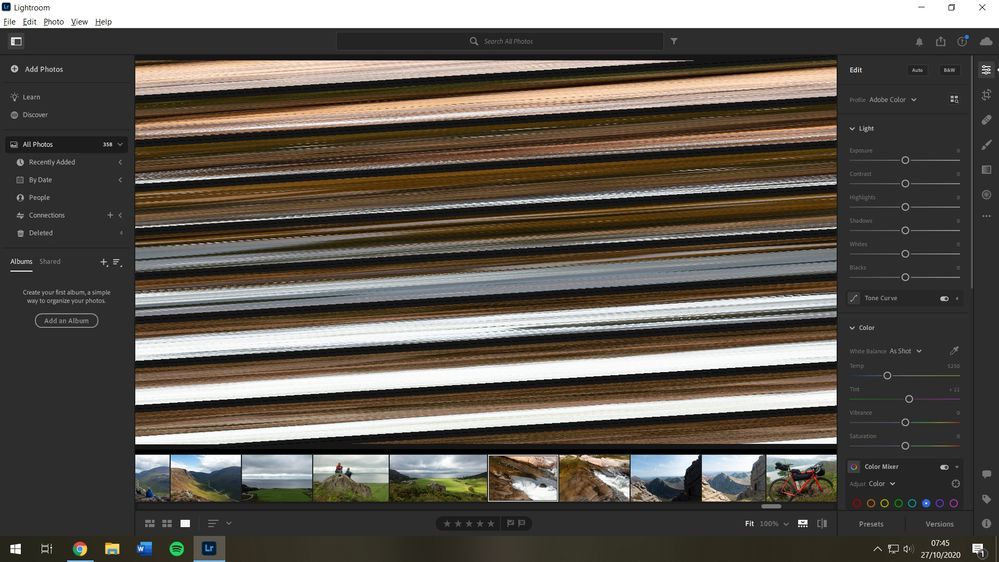This screenshot has width=999, height=562.
Task: Select the Crop & Rotate tool
Action: point(986,95)
